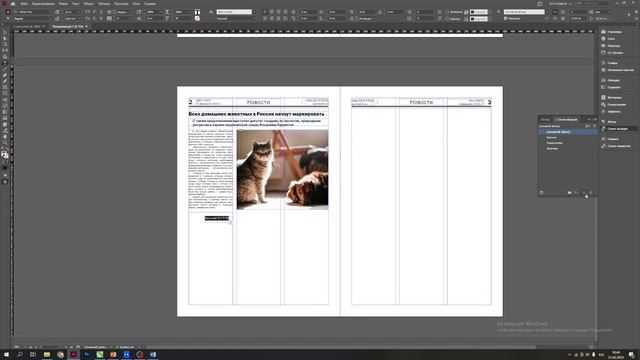Click the search field in the top bar
Screen dimensions: 640x360
593,3
